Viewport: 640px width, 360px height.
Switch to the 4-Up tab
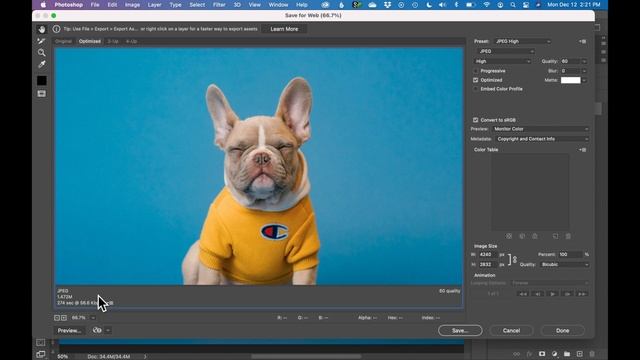click(131, 41)
